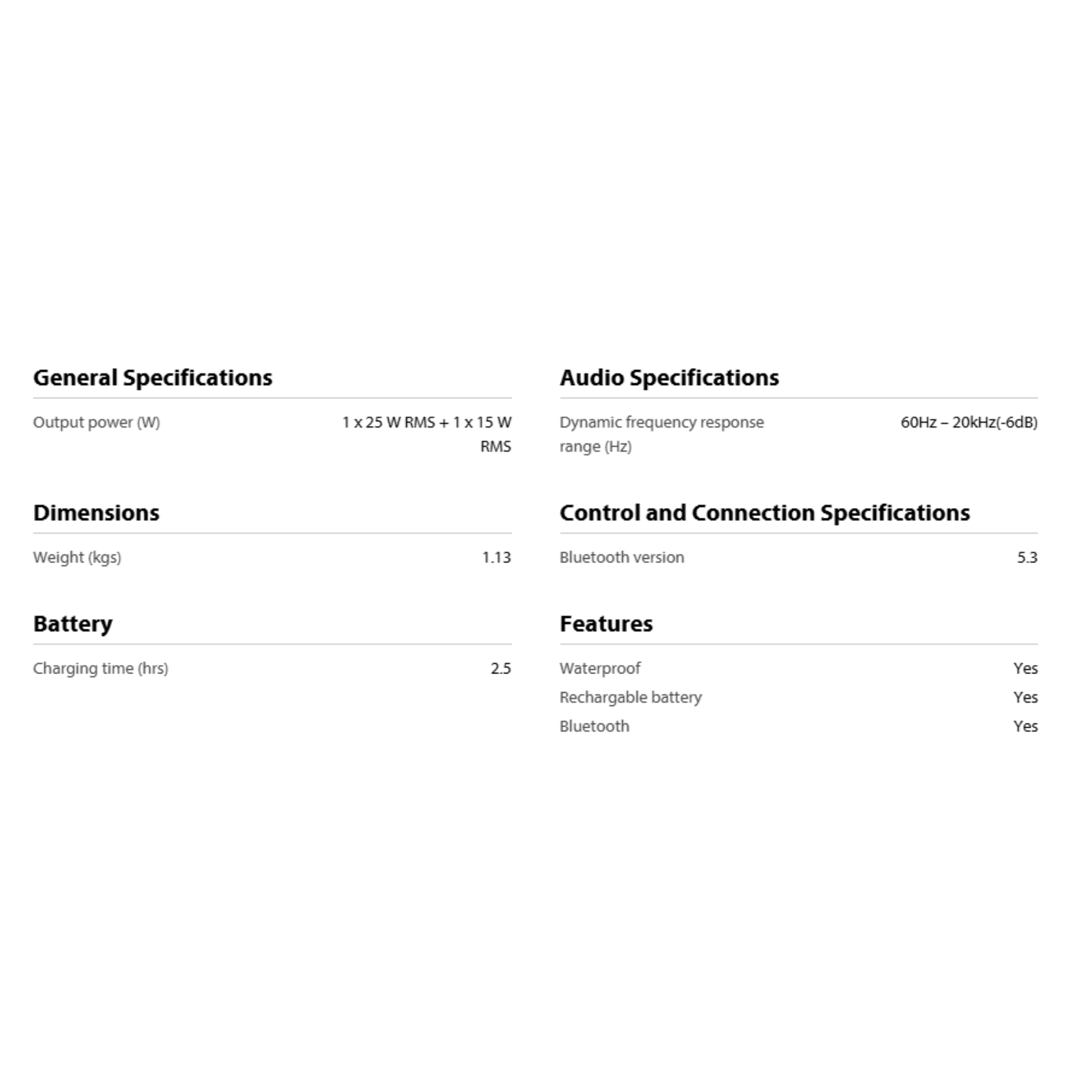Image resolution: width=1092 pixels, height=1092 pixels.
Task: Click the Features section heading
Action: coord(606,623)
